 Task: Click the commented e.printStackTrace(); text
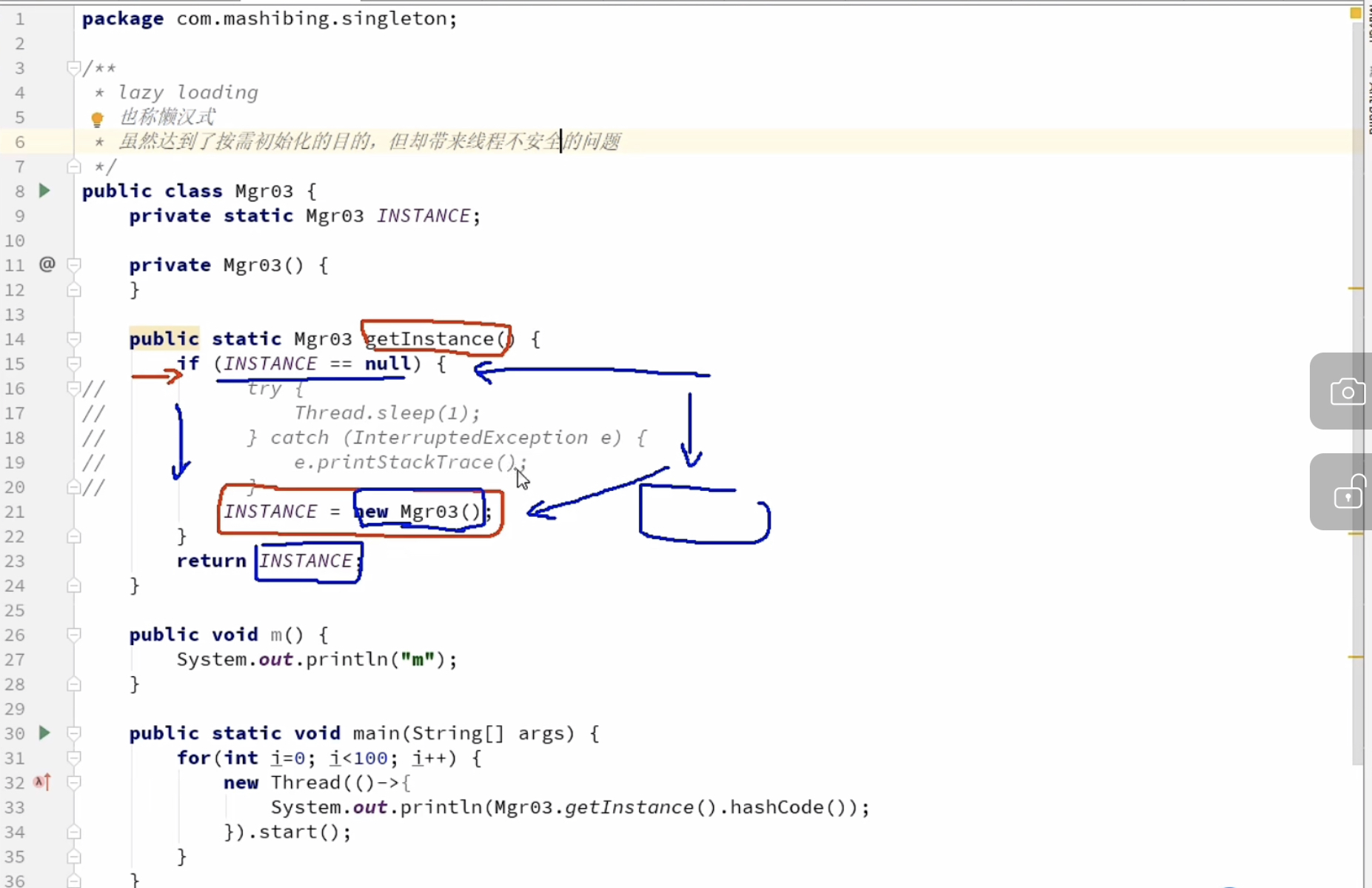[x=410, y=462]
